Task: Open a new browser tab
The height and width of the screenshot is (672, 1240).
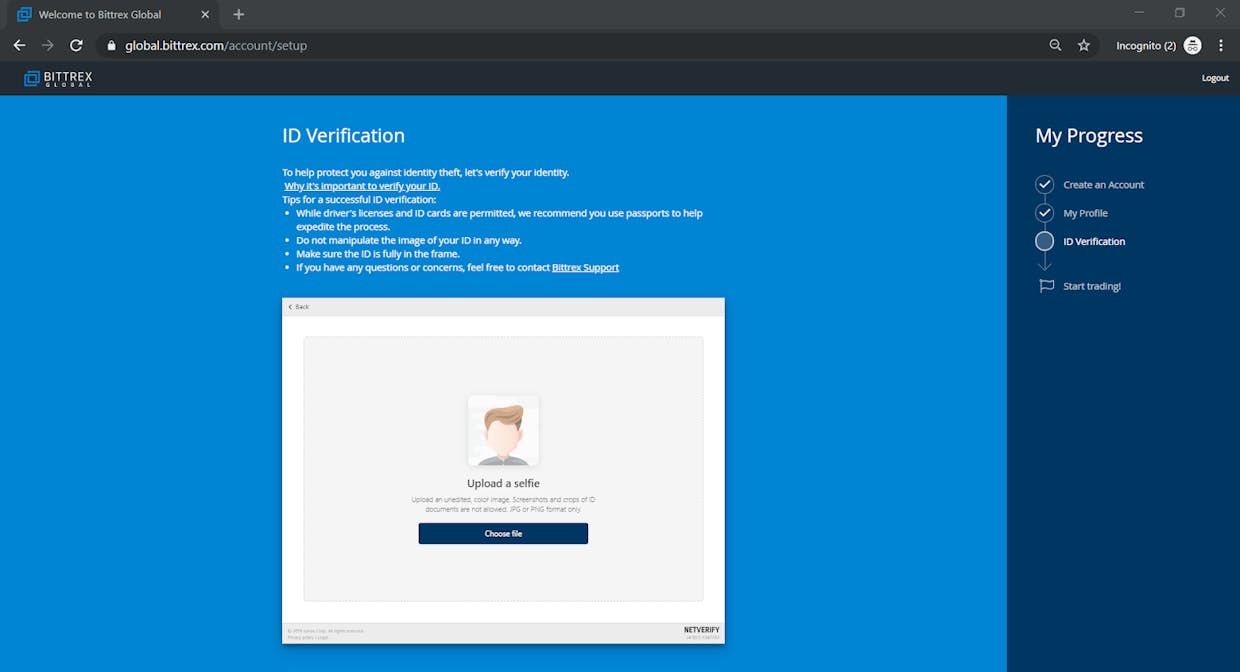Action: tap(238, 14)
